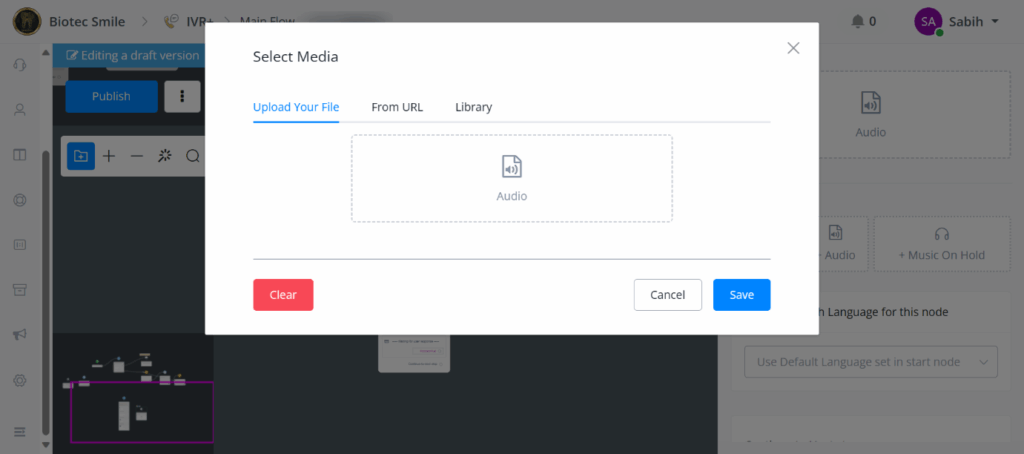Open the megaphone campaigns icon in sidebar

[19, 335]
